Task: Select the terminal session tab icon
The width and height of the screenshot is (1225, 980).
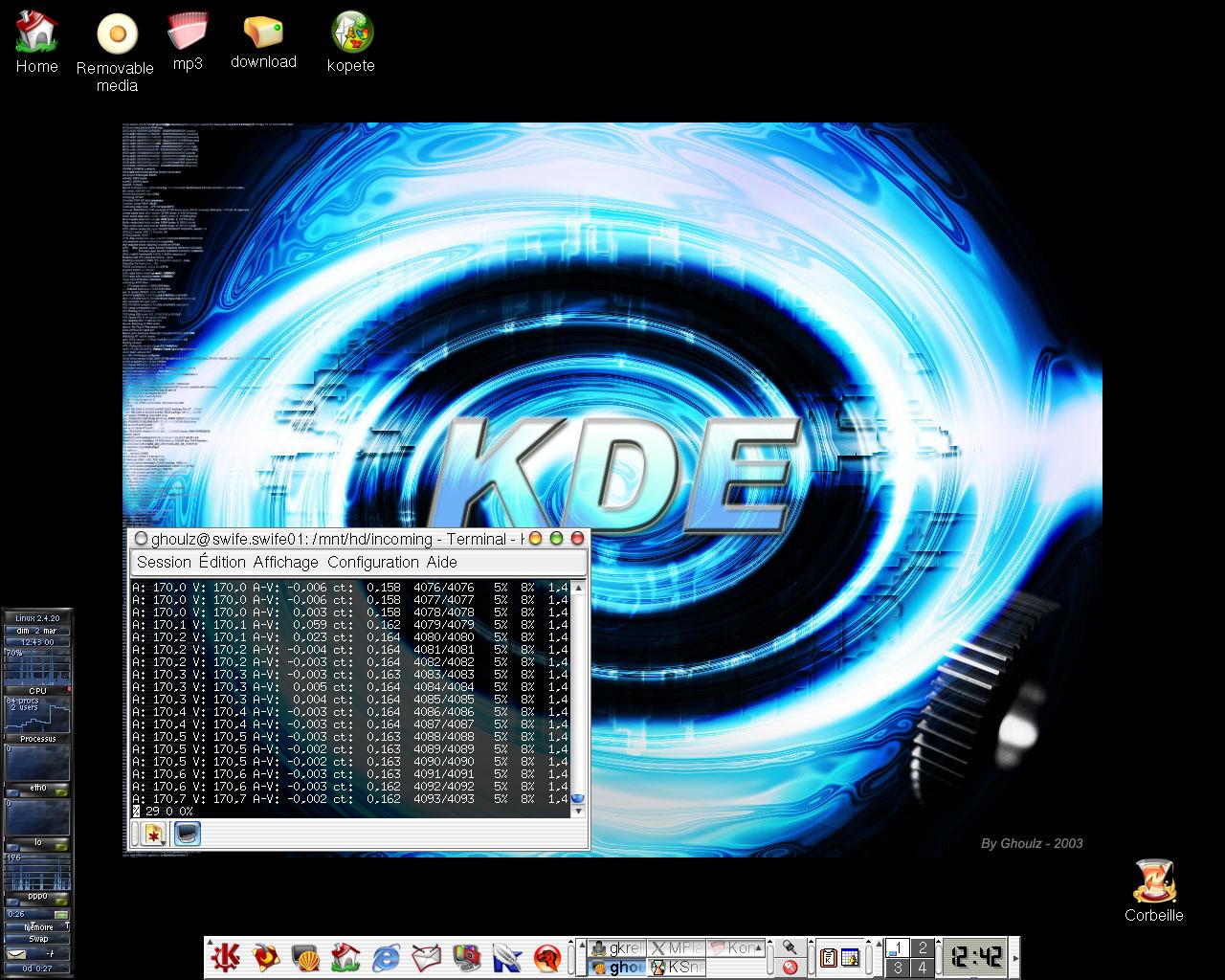Action: pyautogui.click(x=187, y=834)
